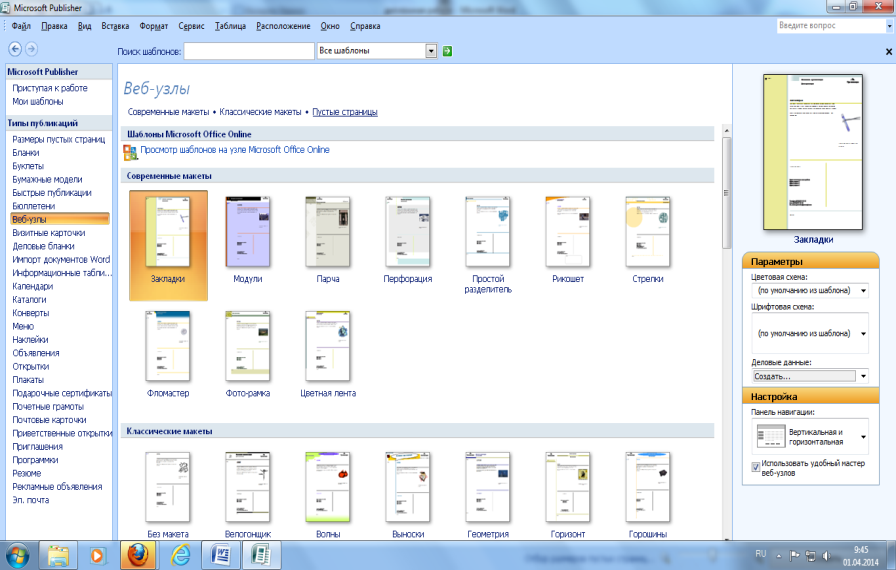Open Windows Explorer folder on taskbar
The image size is (896, 570).
tap(58, 555)
